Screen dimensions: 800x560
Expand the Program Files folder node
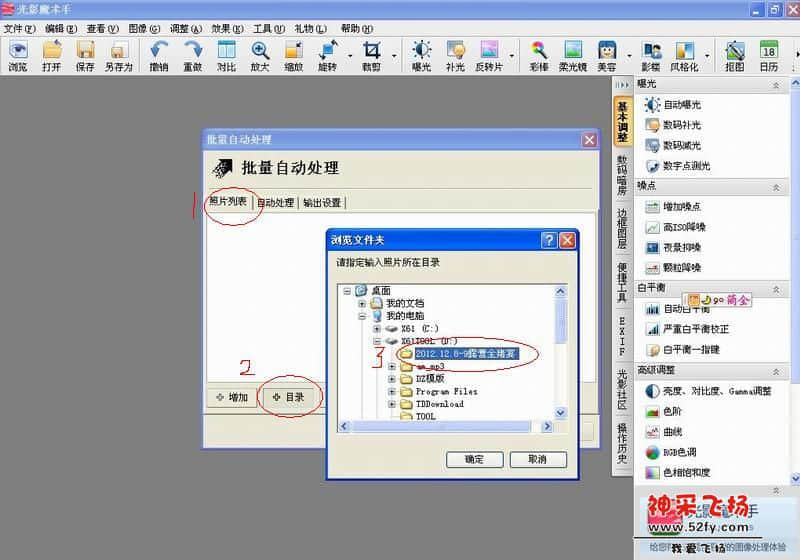pyautogui.click(x=391, y=392)
